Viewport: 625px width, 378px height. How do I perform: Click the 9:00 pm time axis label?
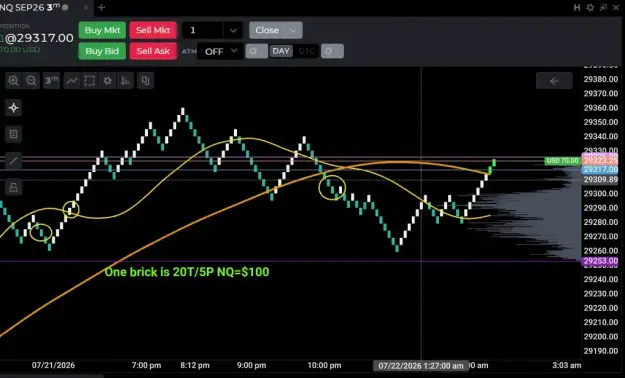click(251, 365)
